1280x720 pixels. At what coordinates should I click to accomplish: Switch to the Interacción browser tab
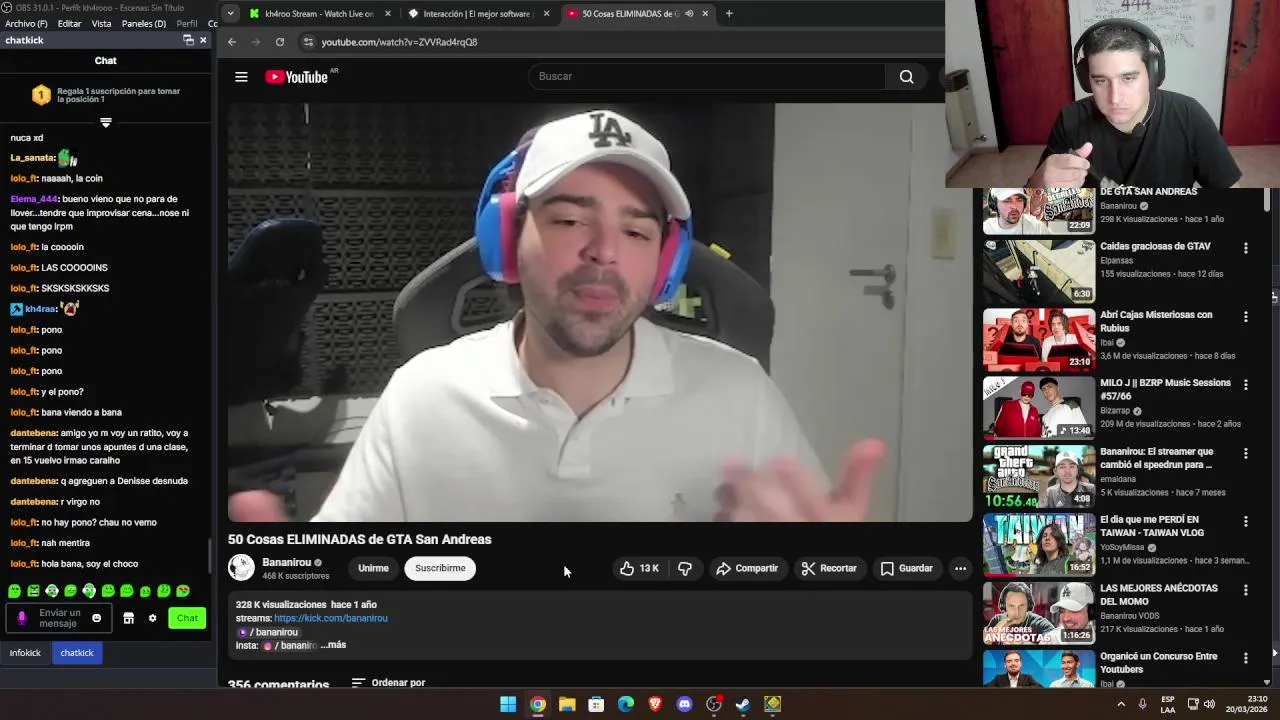coord(478,14)
